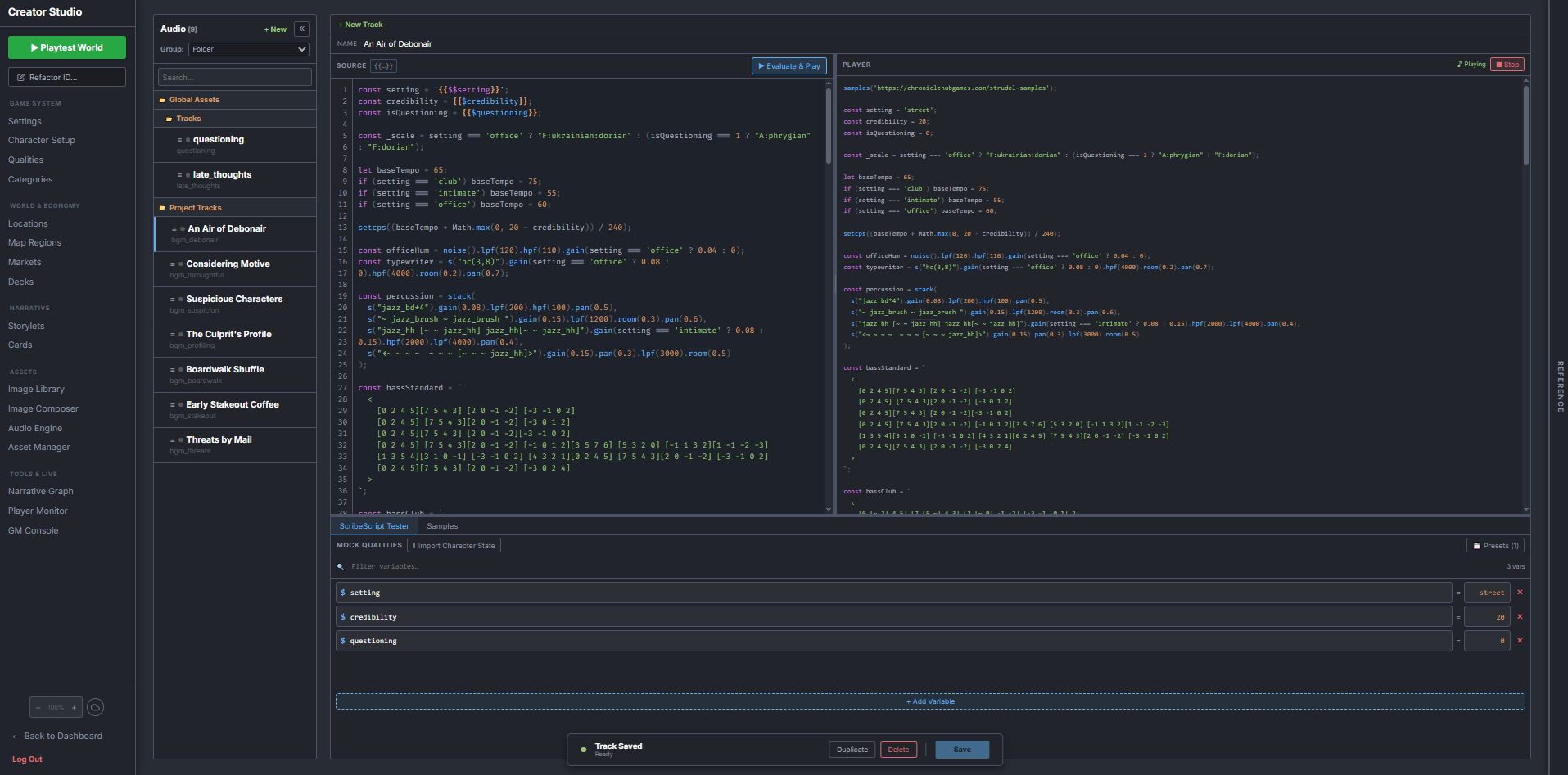Stop playback in the Player panel
This screenshot has width=1568, height=775.
click(x=1507, y=65)
